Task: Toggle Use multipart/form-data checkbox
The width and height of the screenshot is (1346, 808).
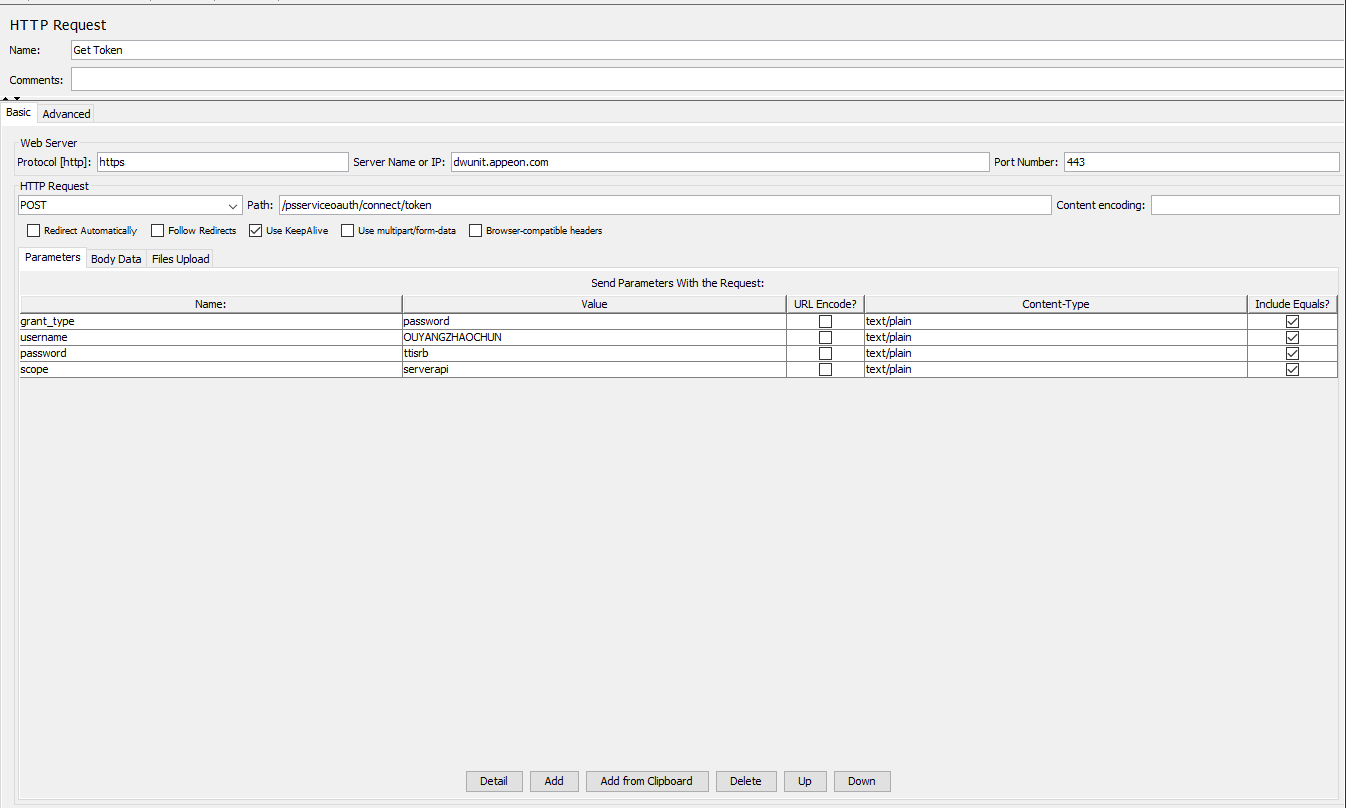Action: tap(348, 231)
